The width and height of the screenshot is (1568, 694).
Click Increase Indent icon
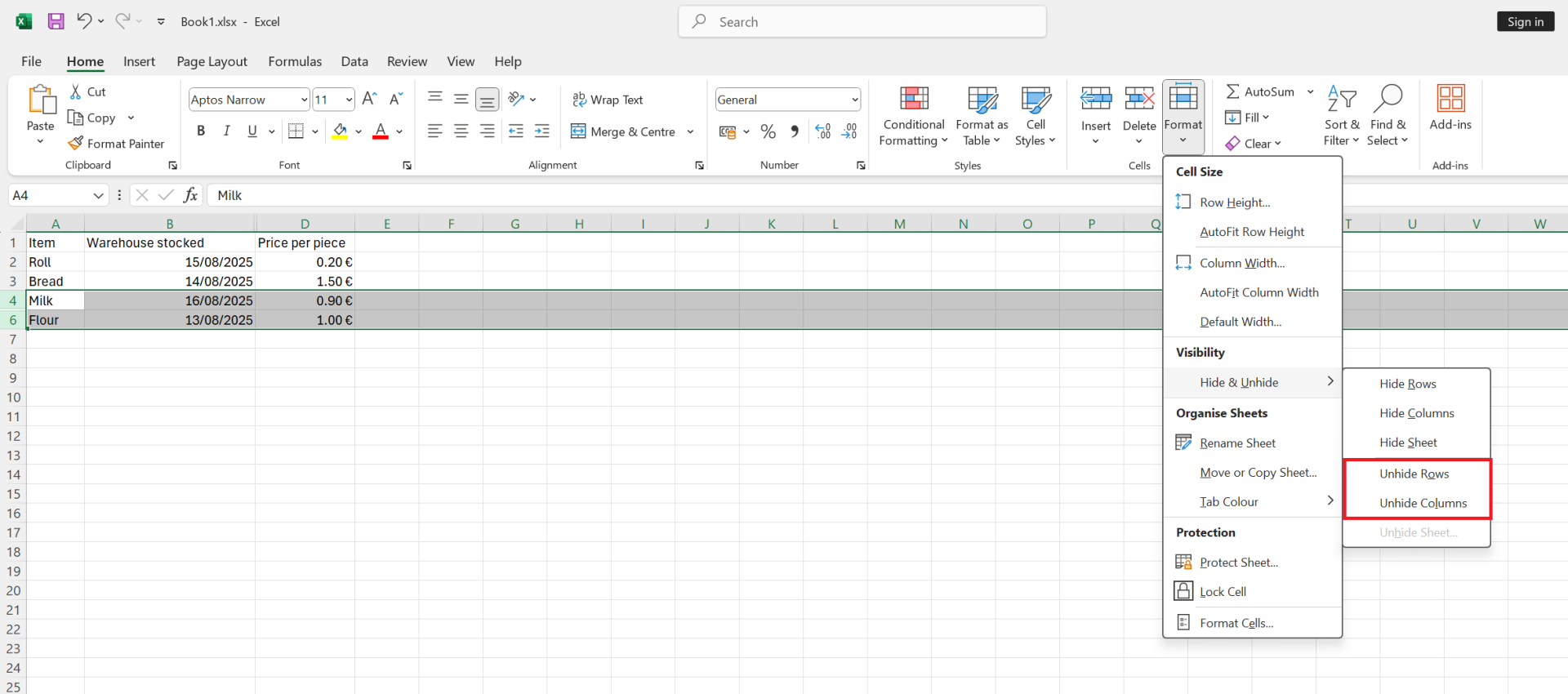click(x=542, y=131)
